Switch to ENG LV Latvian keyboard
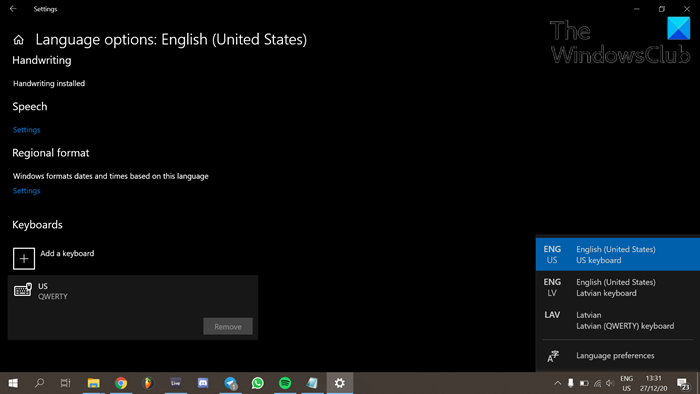Viewport: 700px width, 394px height. (x=617, y=287)
